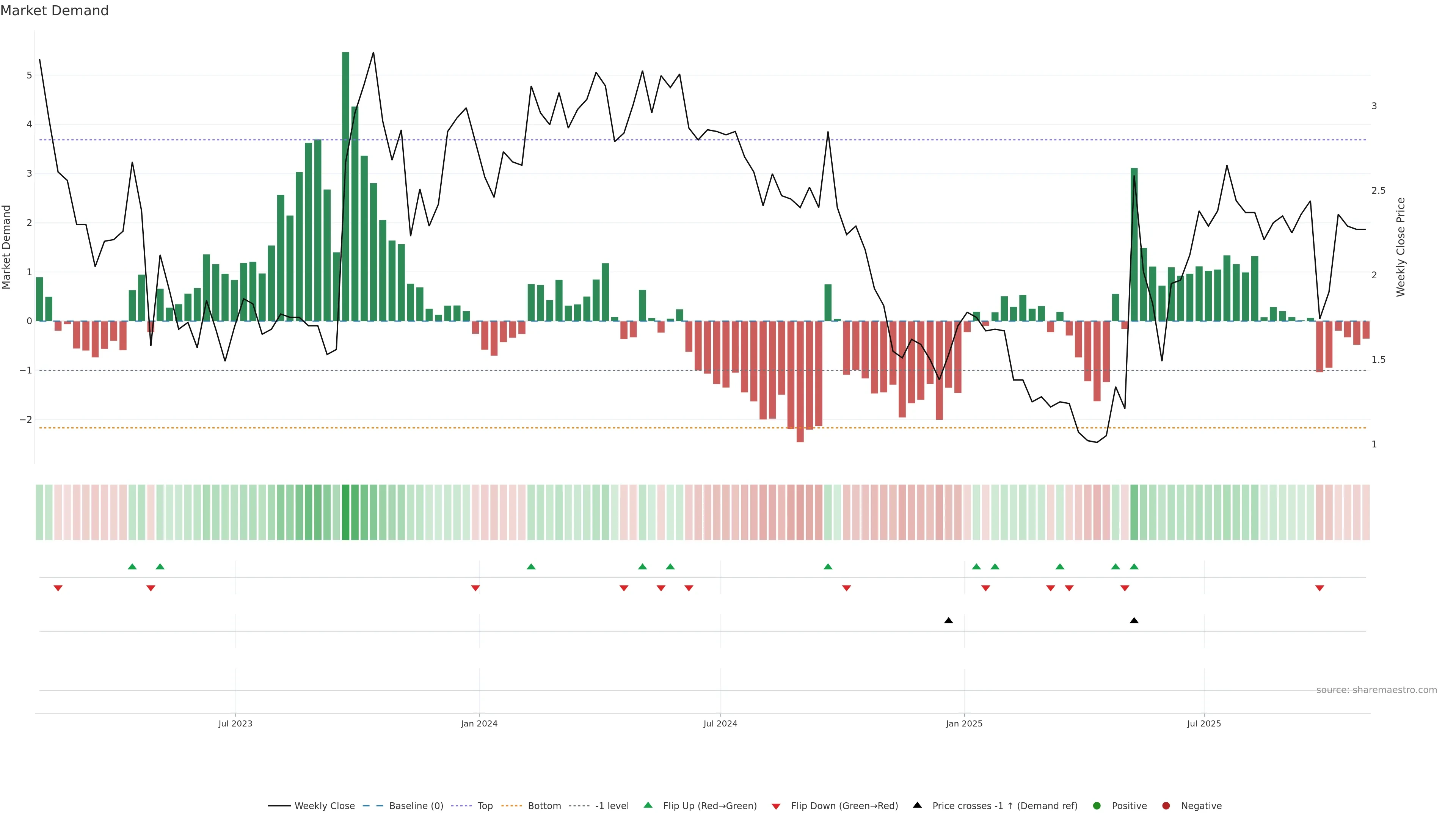The image size is (1456, 819).
Task: Click the Market Demand chart title
Action: [x=54, y=11]
